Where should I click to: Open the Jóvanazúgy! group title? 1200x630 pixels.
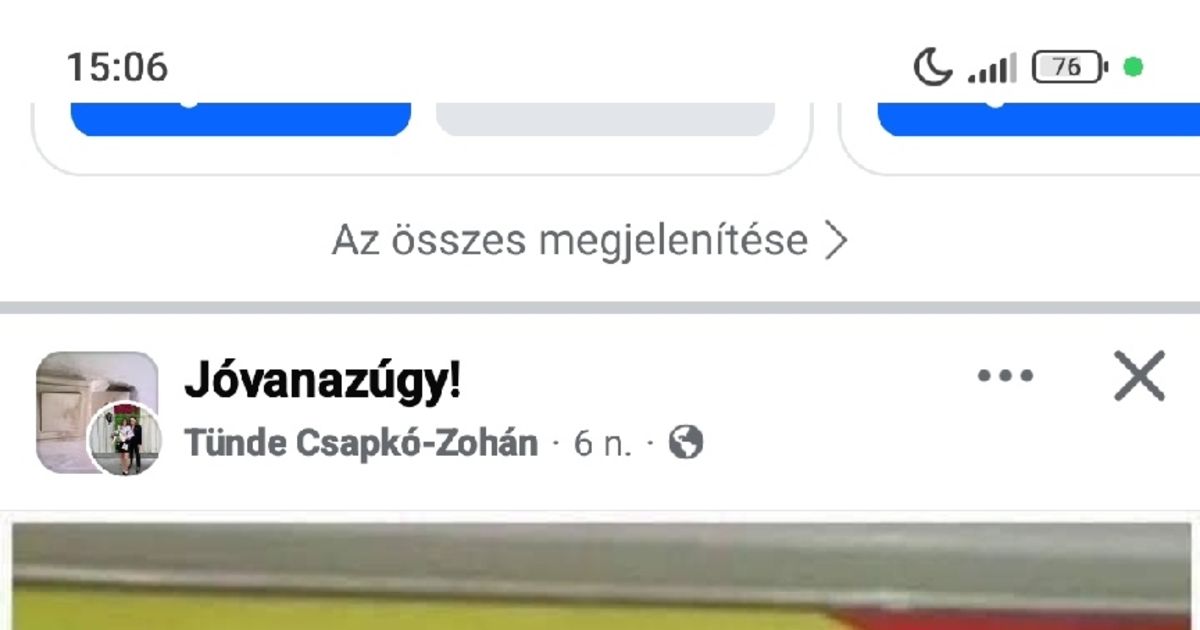tap(322, 381)
